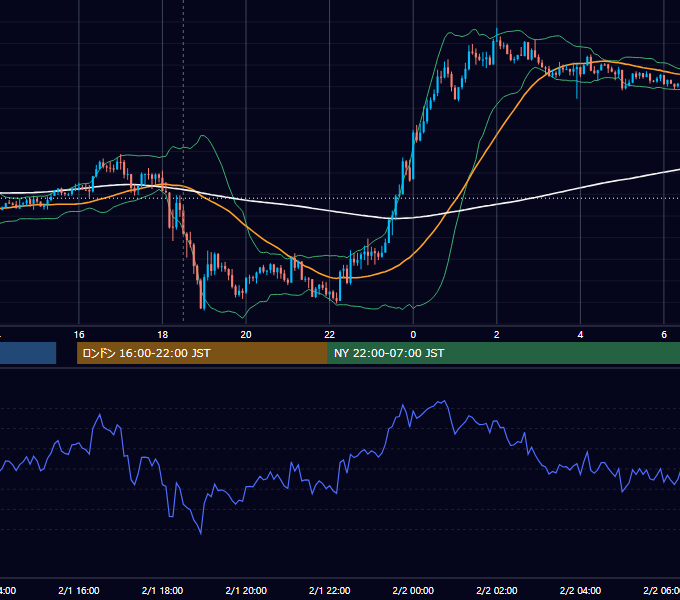Click the 4 hour label on price chart

580,335
